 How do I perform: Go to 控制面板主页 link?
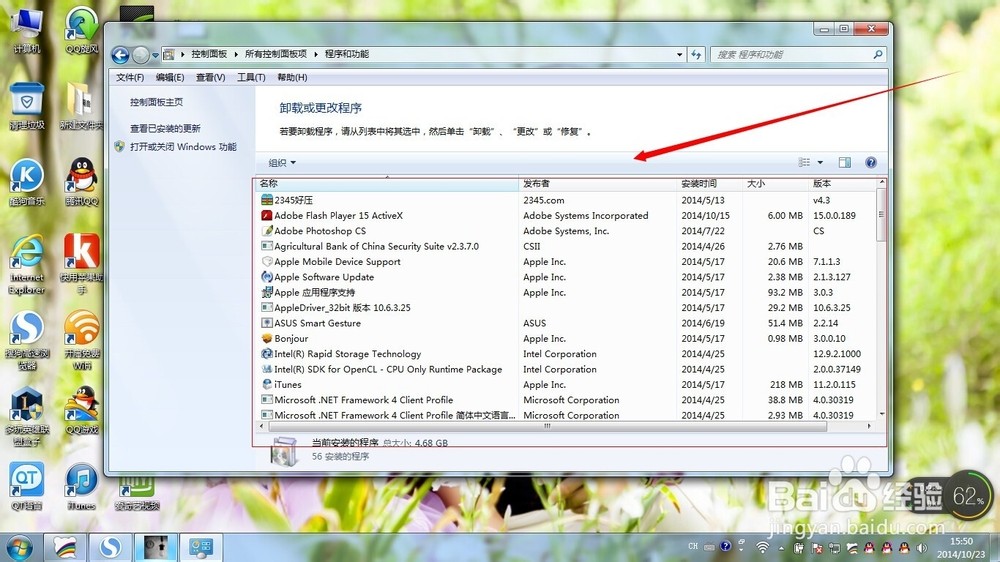[156, 102]
